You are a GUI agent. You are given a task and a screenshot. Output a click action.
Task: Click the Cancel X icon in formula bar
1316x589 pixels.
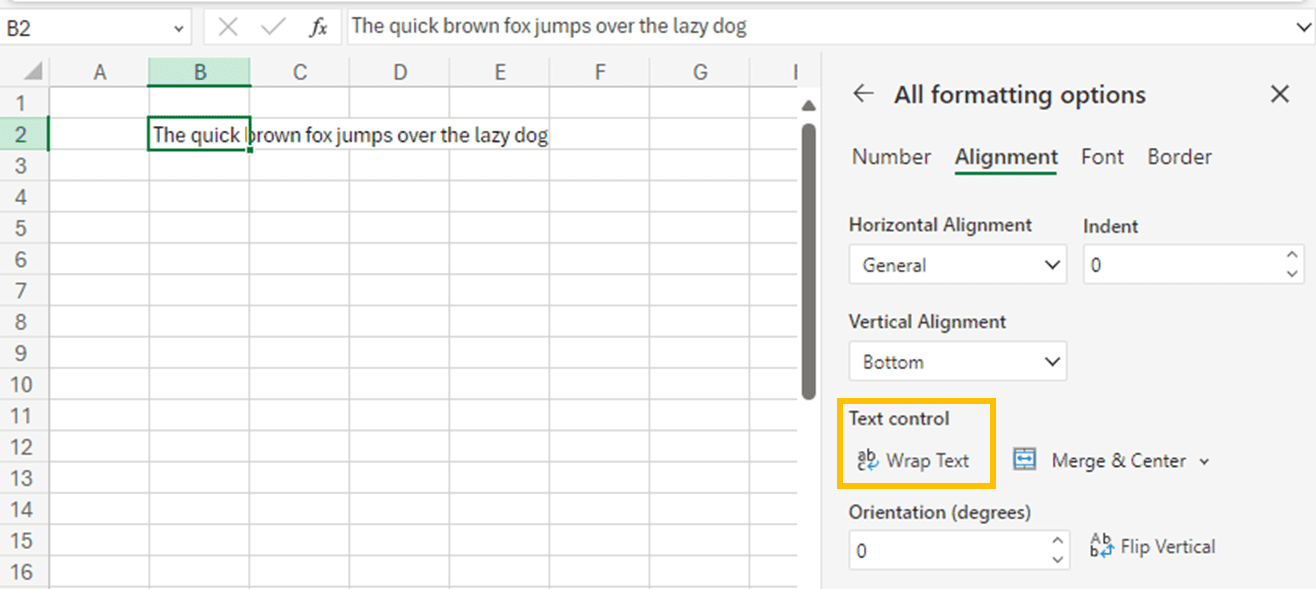tap(228, 28)
